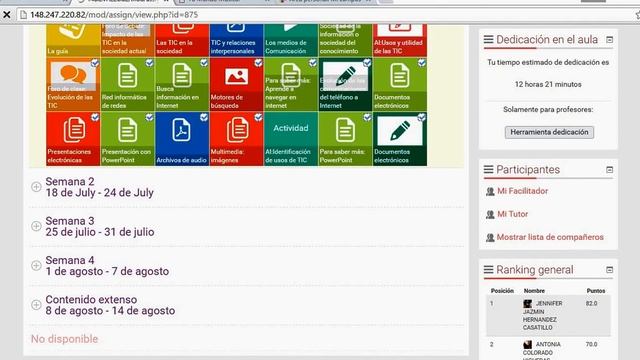The width and height of the screenshot is (640, 360).
Task: Open Archivos de audio PDF tile
Action: click(182, 139)
